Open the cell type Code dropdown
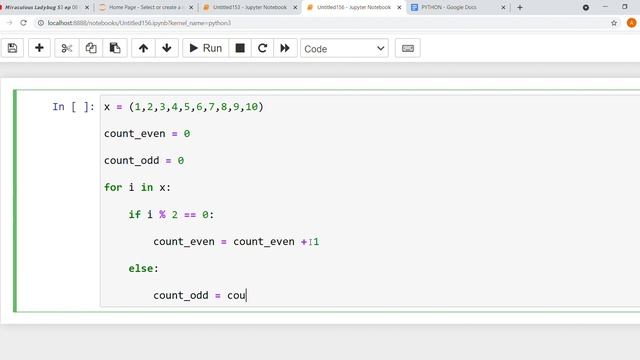 click(344, 49)
